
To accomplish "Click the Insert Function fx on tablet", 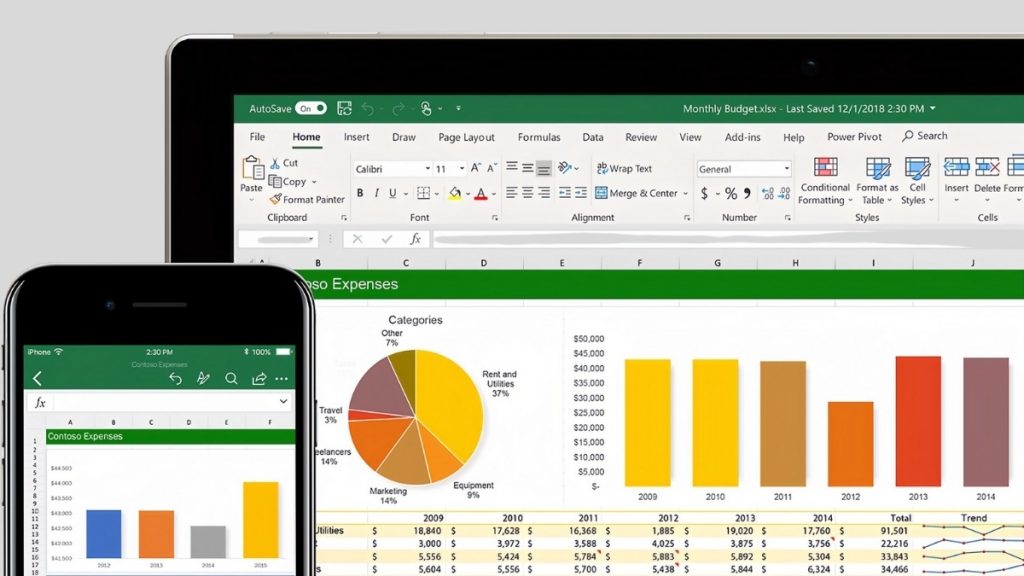I will click(x=415, y=239).
